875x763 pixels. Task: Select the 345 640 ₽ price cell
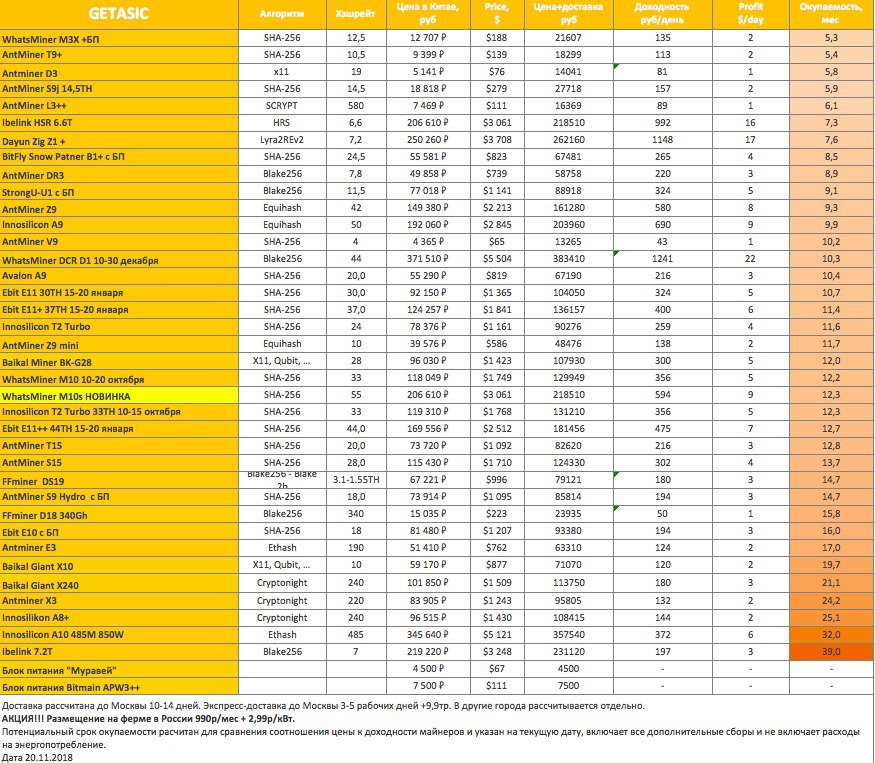click(428, 635)
